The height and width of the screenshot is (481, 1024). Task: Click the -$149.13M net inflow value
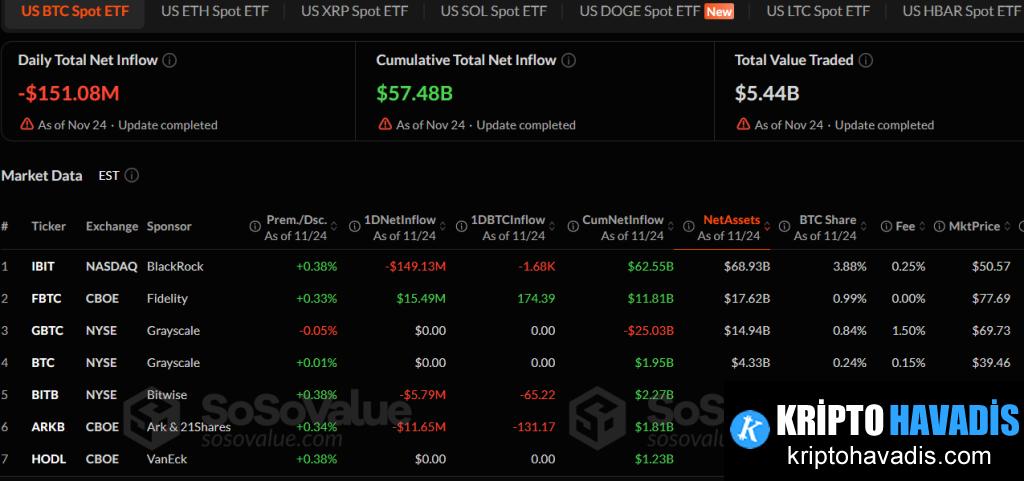pyautogui.click(x=415, y=266)
